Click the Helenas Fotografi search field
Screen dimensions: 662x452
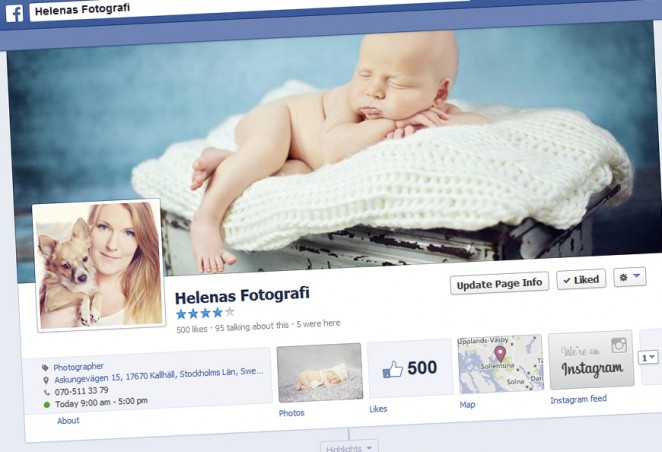coord(249,6)
